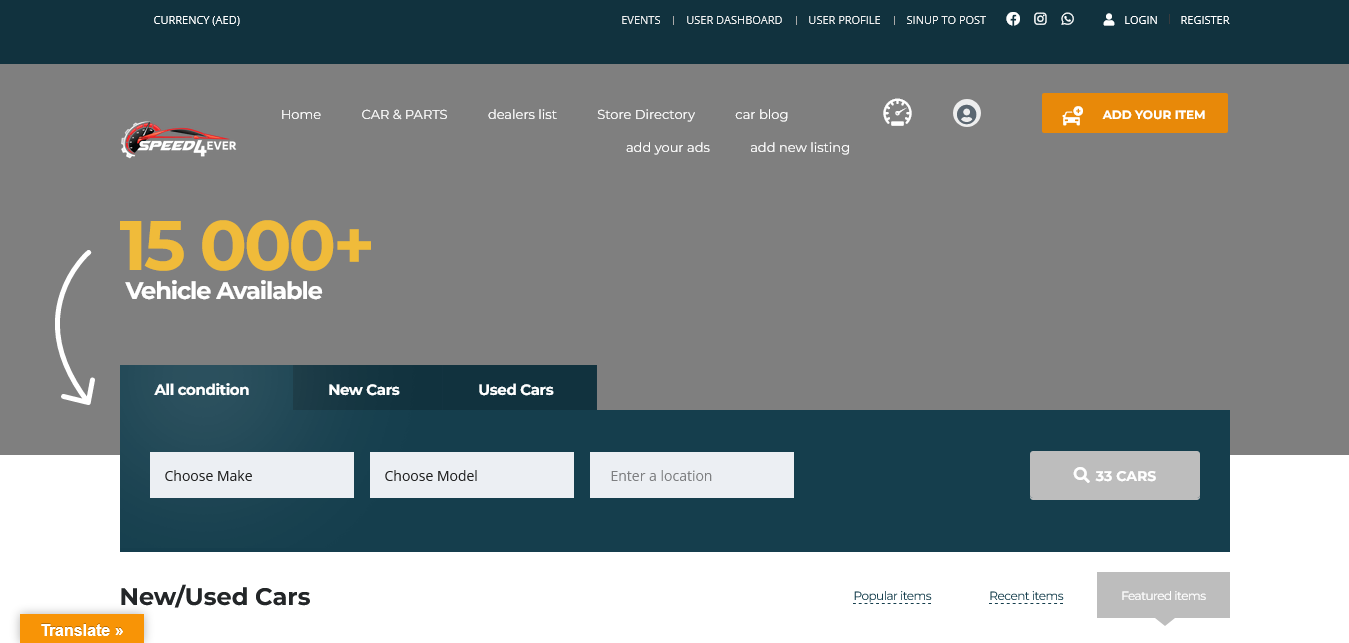Select the All condition tab

(x=202, y=389)
